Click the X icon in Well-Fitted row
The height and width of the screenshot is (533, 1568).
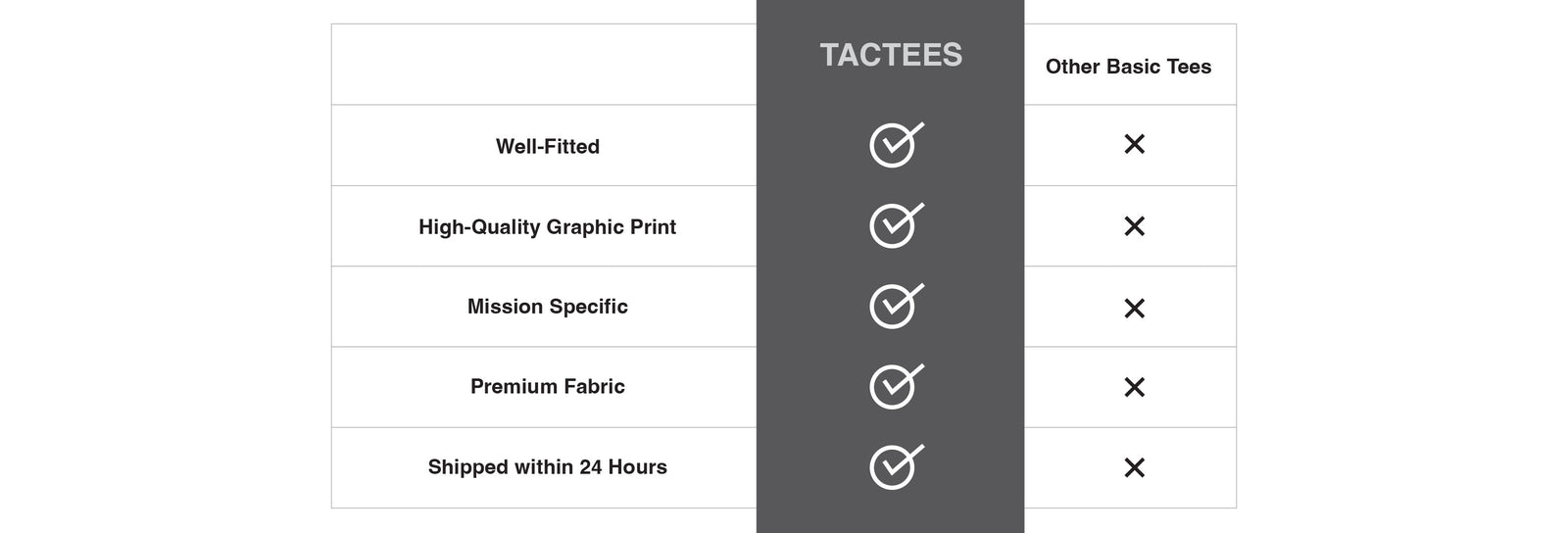click(x=1134, y=144)
